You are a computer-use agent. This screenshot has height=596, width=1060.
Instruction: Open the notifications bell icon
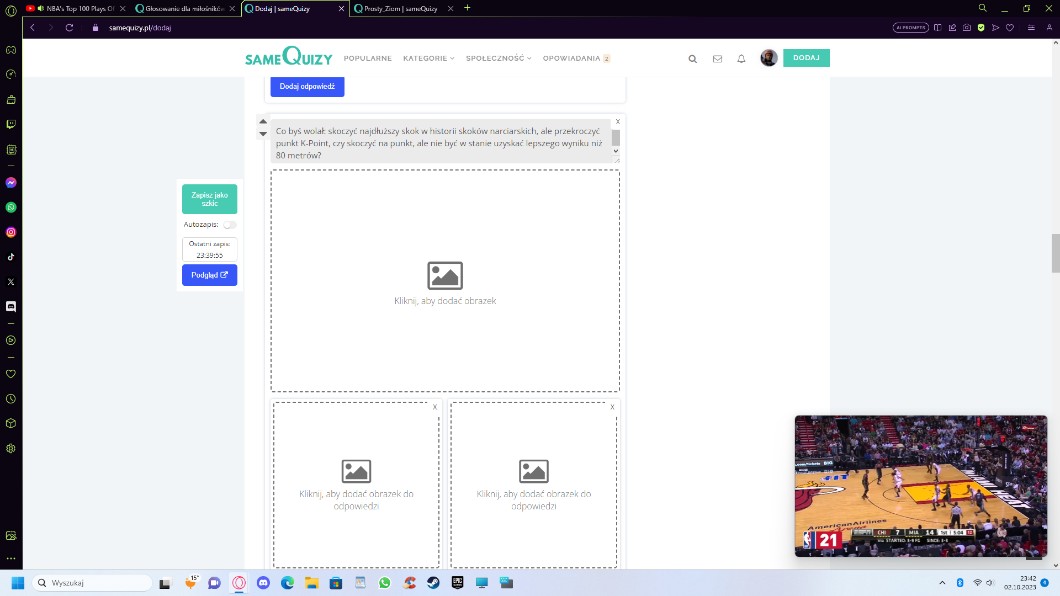click(x=741, y=59)
